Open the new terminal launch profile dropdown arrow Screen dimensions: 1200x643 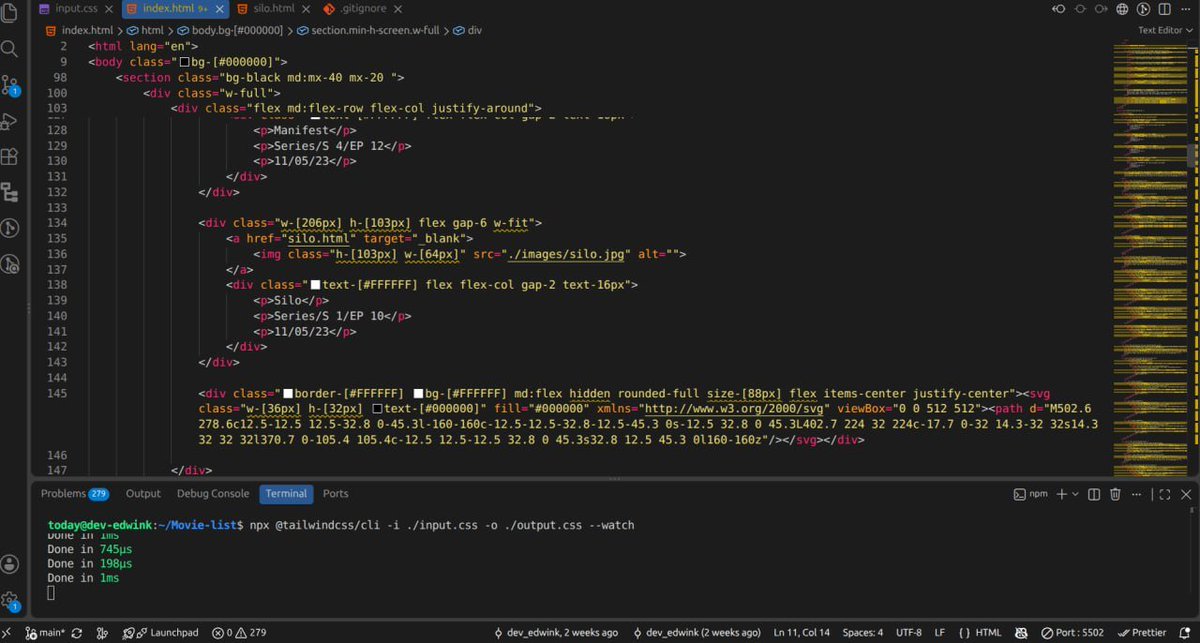(1077, 493)
